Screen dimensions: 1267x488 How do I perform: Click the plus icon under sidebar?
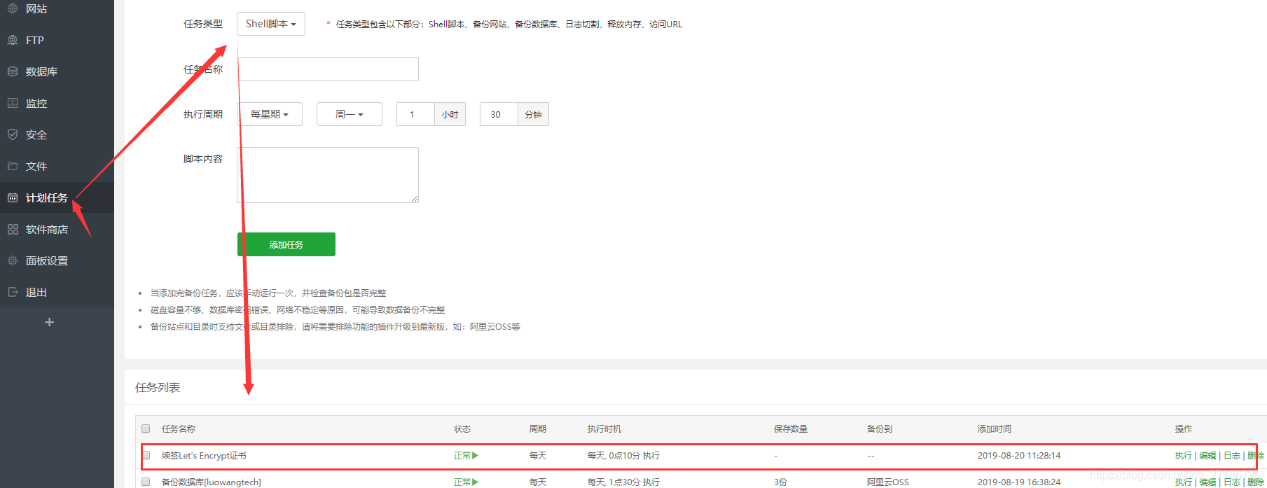pyautogui.click(x=50, y=322)
